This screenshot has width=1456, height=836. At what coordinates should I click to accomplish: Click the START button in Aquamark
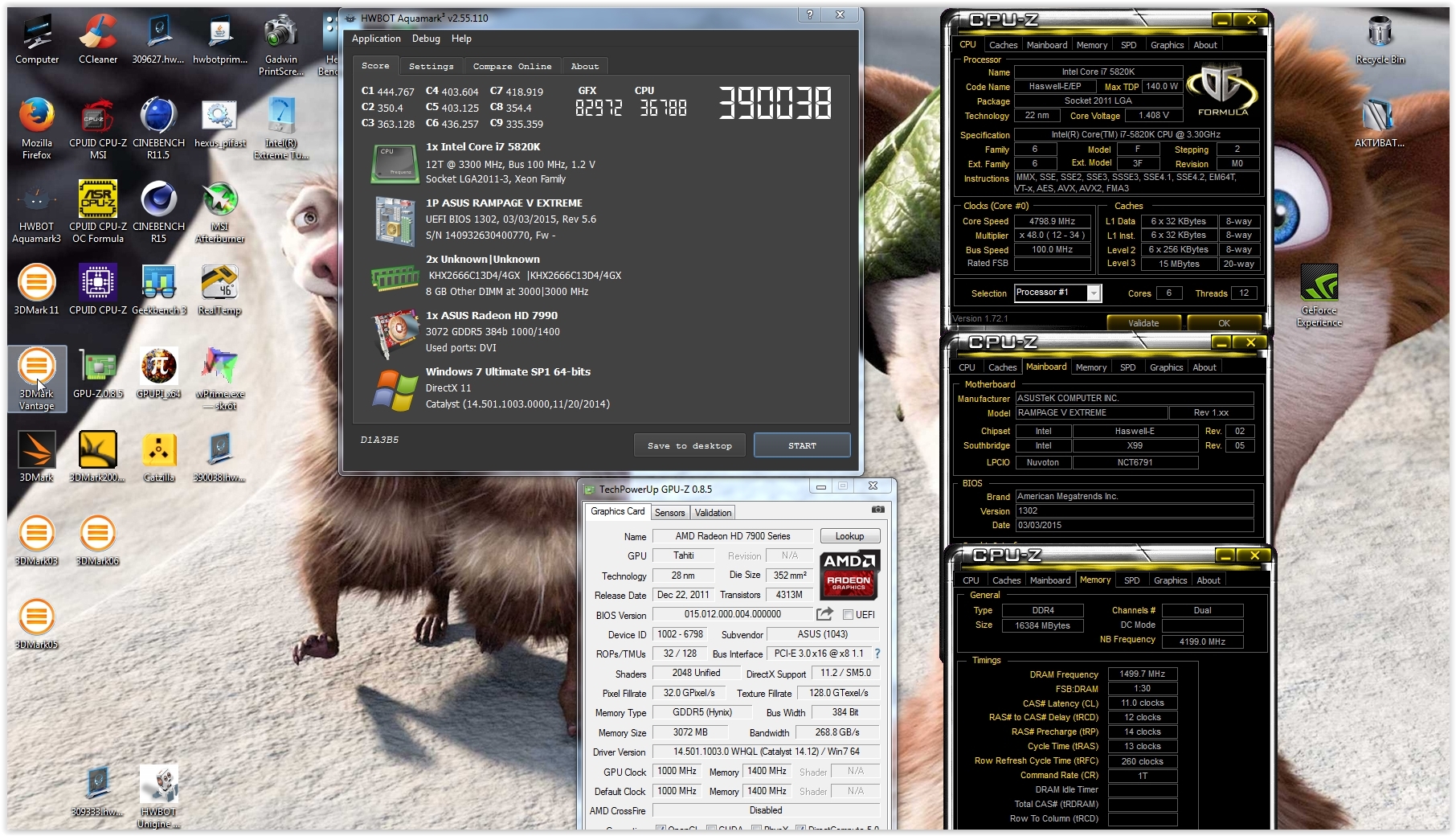(x=802, y=445)
